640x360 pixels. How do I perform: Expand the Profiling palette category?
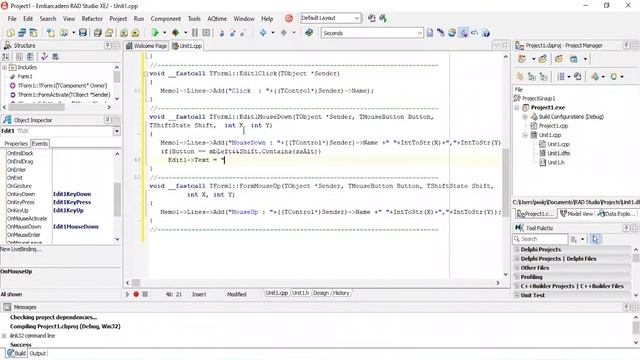click(517, 277)
